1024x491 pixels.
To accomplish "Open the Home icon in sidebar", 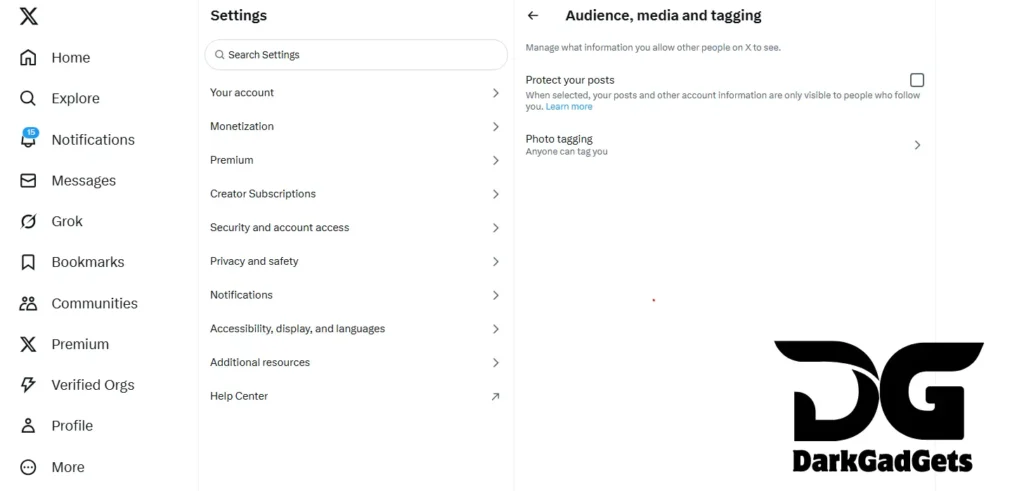I will [x=28, y=57].
